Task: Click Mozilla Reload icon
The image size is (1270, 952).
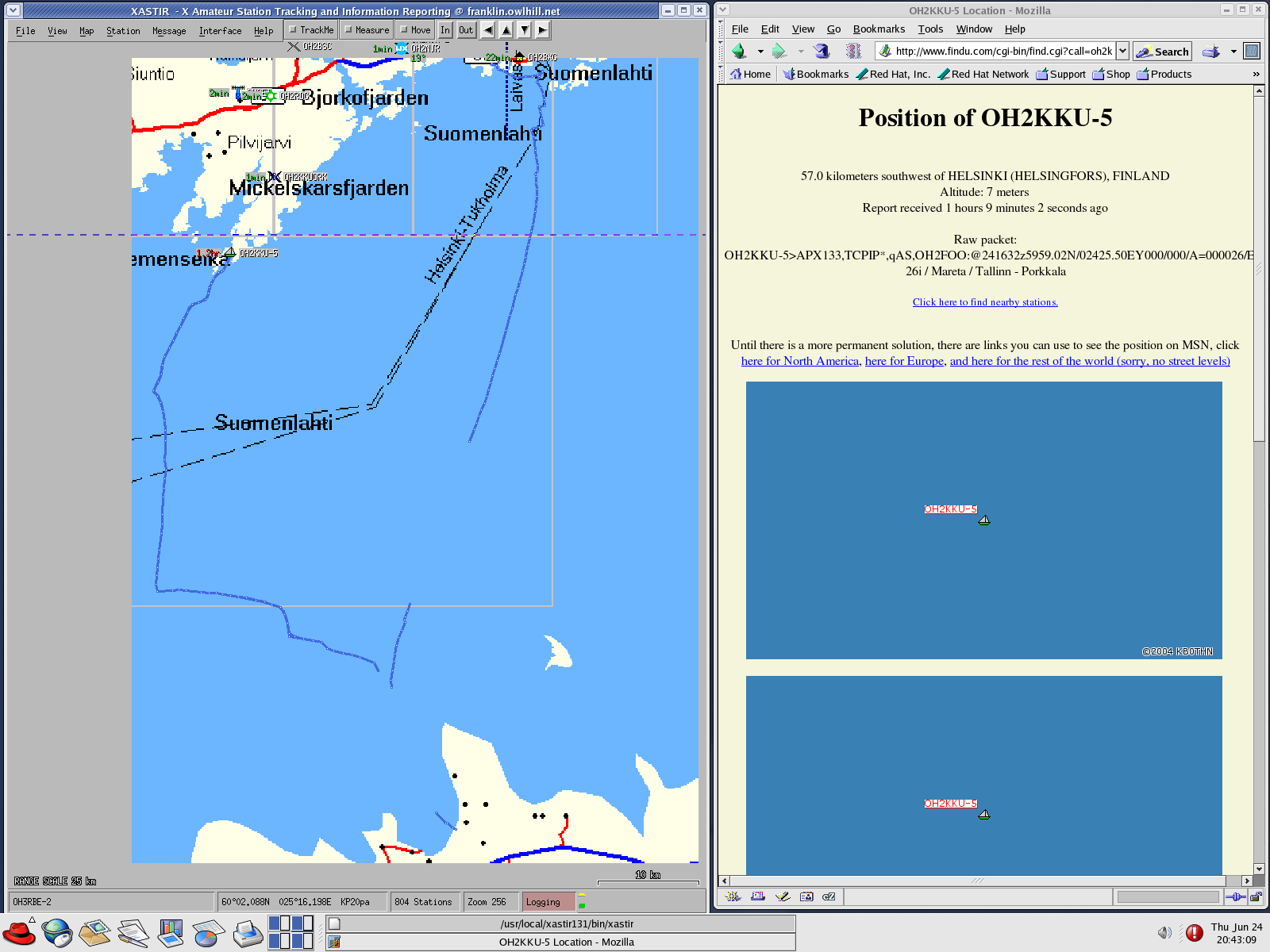Action: pos(822,51)
